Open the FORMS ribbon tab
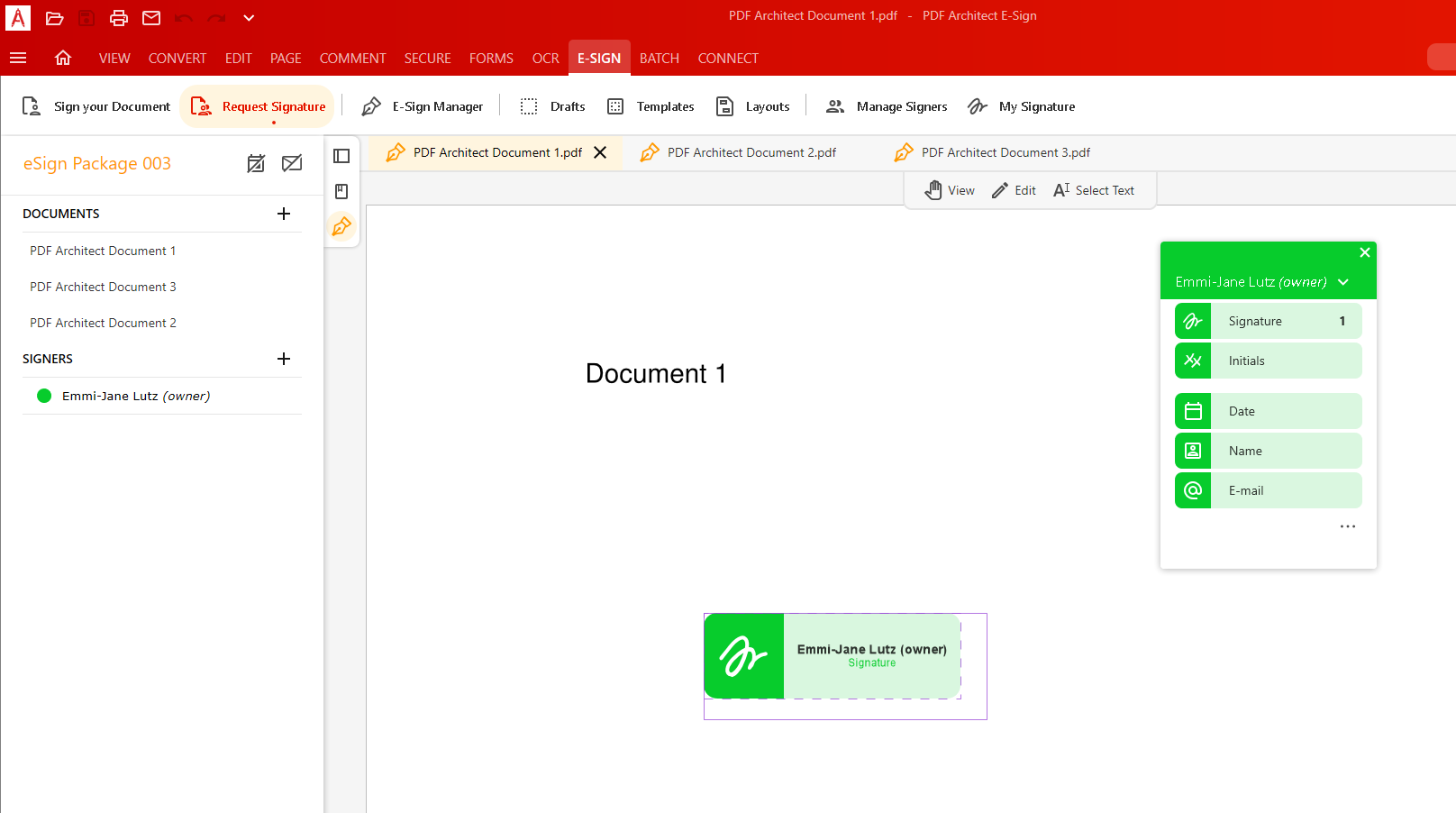Image resolution: width=1456 pixels, height=813 pixels. tap(491, 58)
